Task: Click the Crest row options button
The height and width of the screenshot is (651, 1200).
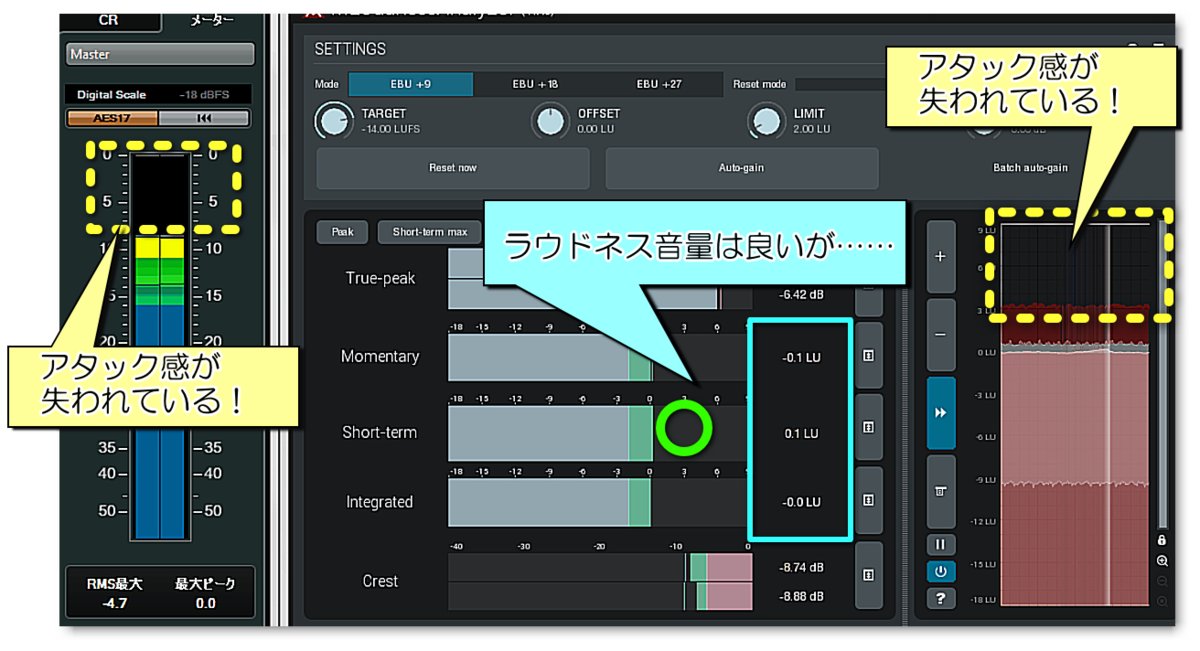Action: 868,575
